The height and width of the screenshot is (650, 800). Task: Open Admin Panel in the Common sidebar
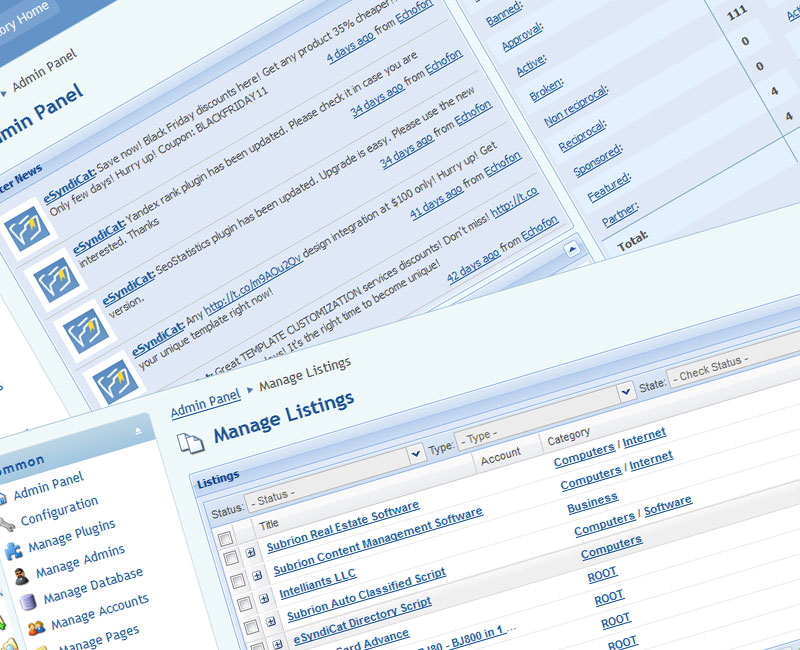pyautogui.click(x=48, y=486)
